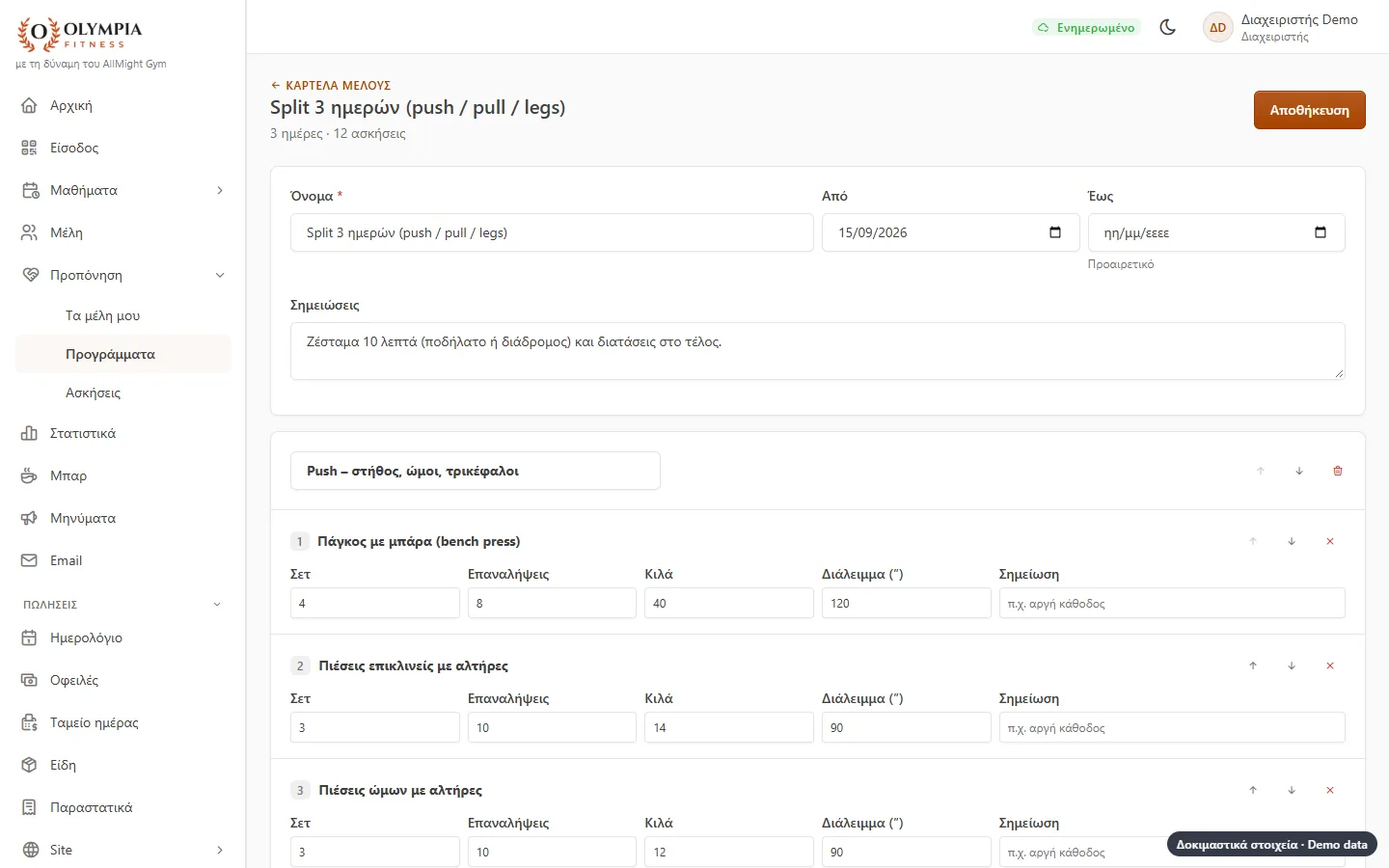Move the Push day block down
This screenshot has width=1389, height=868.
click(x=1299, y=471)
